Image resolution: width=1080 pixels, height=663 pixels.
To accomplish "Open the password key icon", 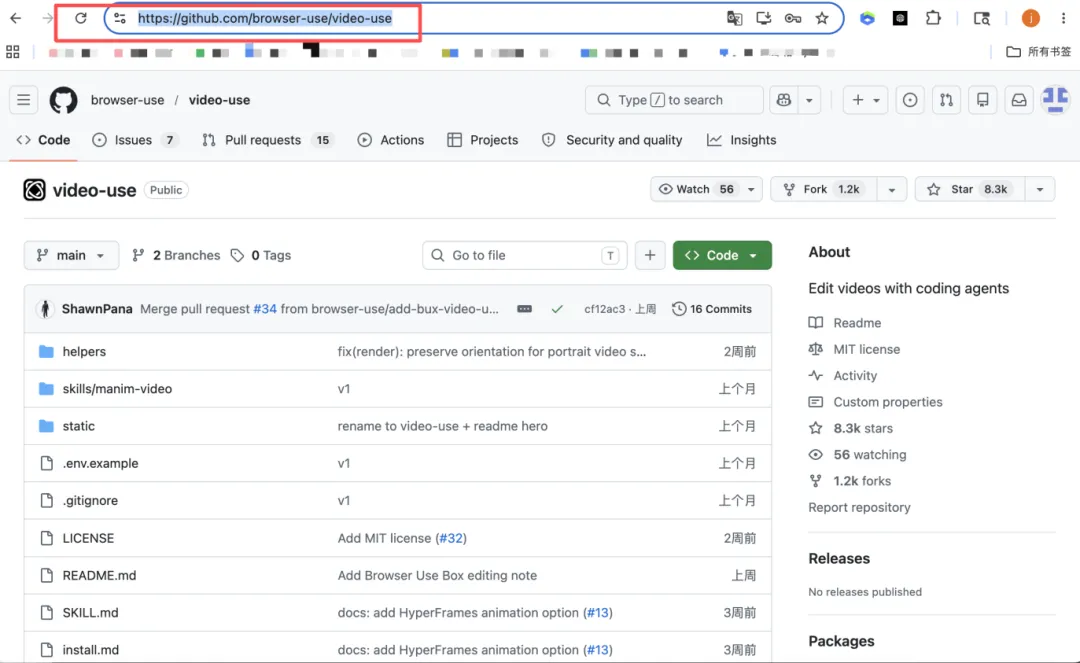I will [x=793, y=19].
